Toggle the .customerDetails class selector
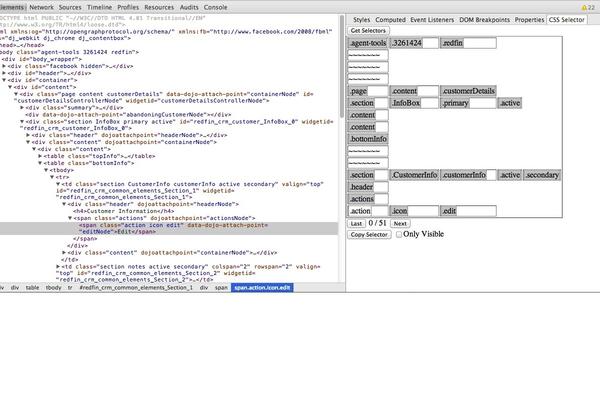This screenshot has width=600, height=400. coord(468,91)
